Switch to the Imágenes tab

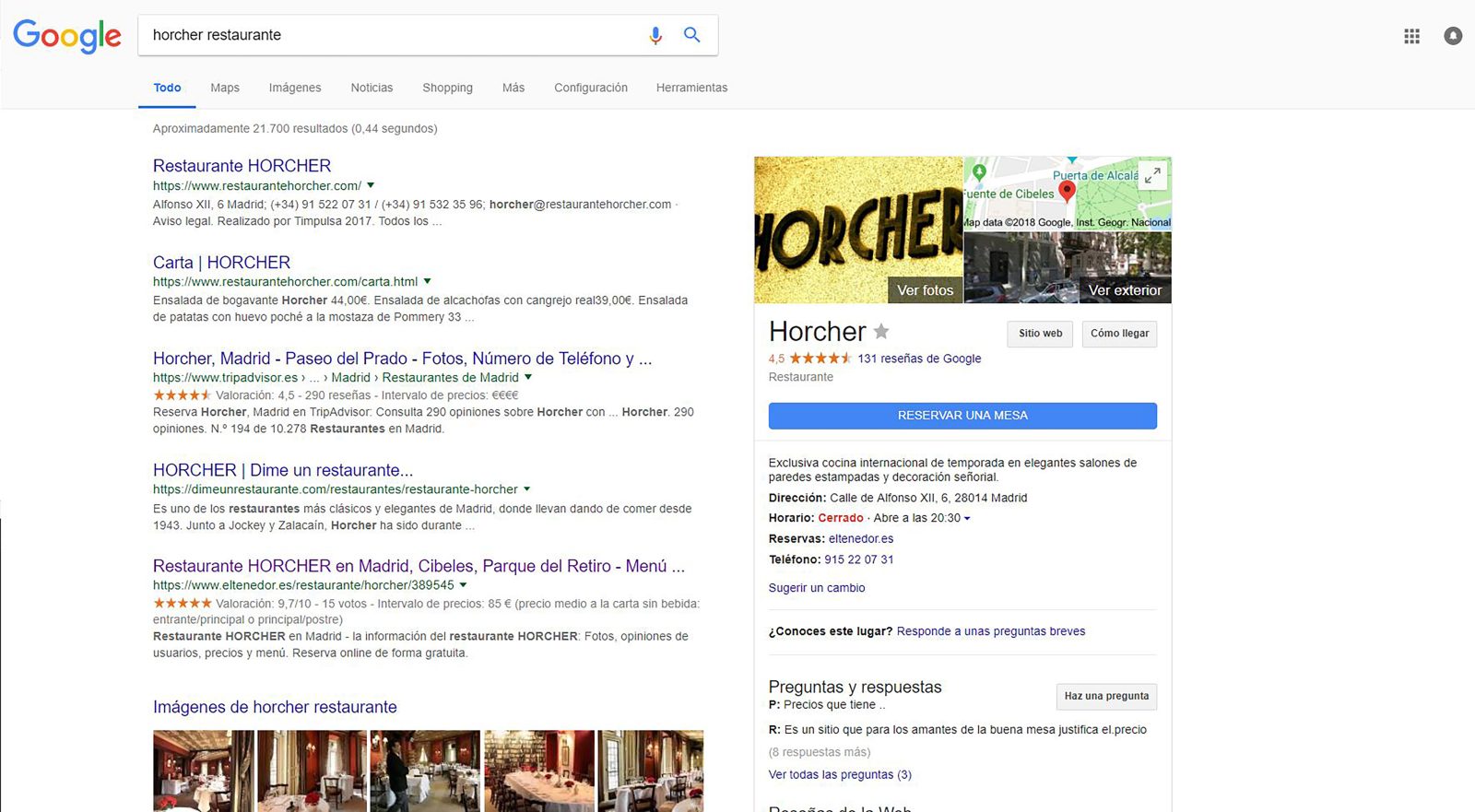pos(295,88)
